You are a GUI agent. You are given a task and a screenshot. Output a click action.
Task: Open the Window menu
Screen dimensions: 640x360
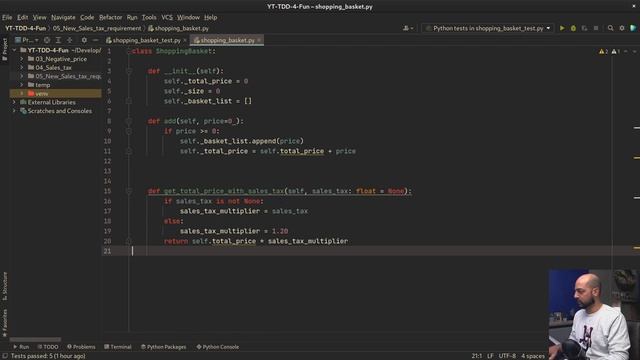pos(188,17)
